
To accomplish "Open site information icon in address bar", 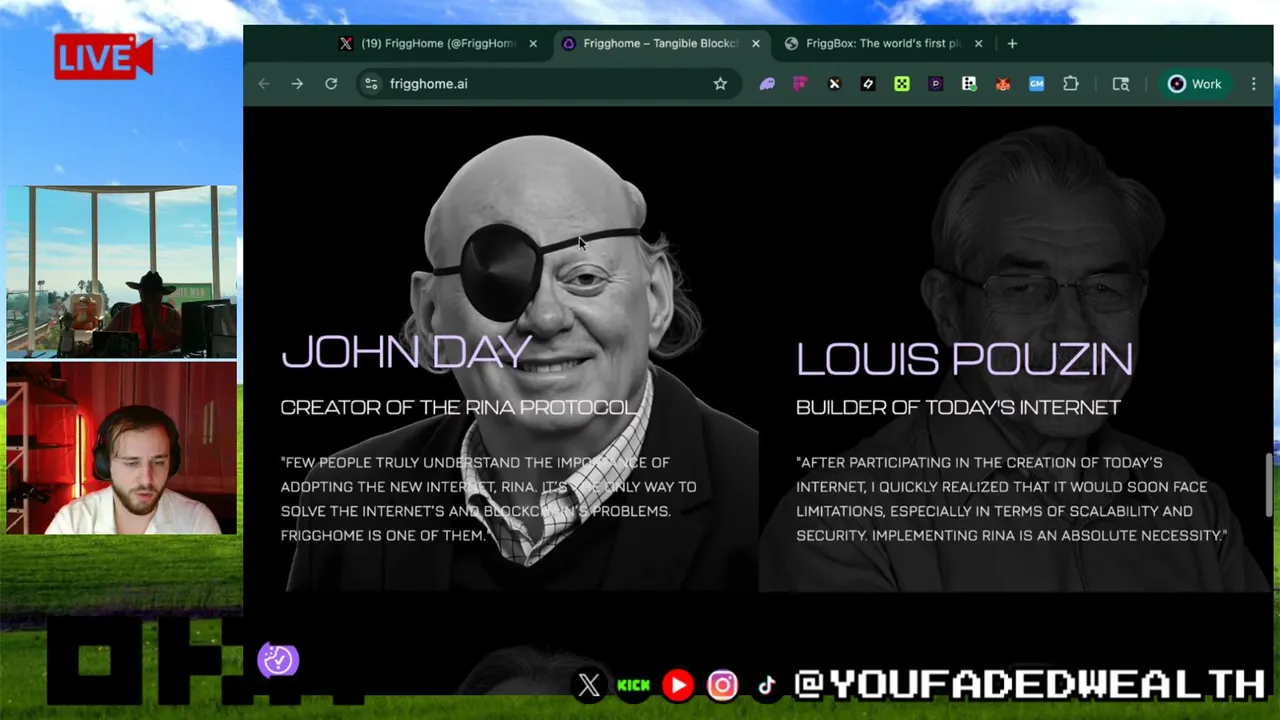I will click(371, 84).
